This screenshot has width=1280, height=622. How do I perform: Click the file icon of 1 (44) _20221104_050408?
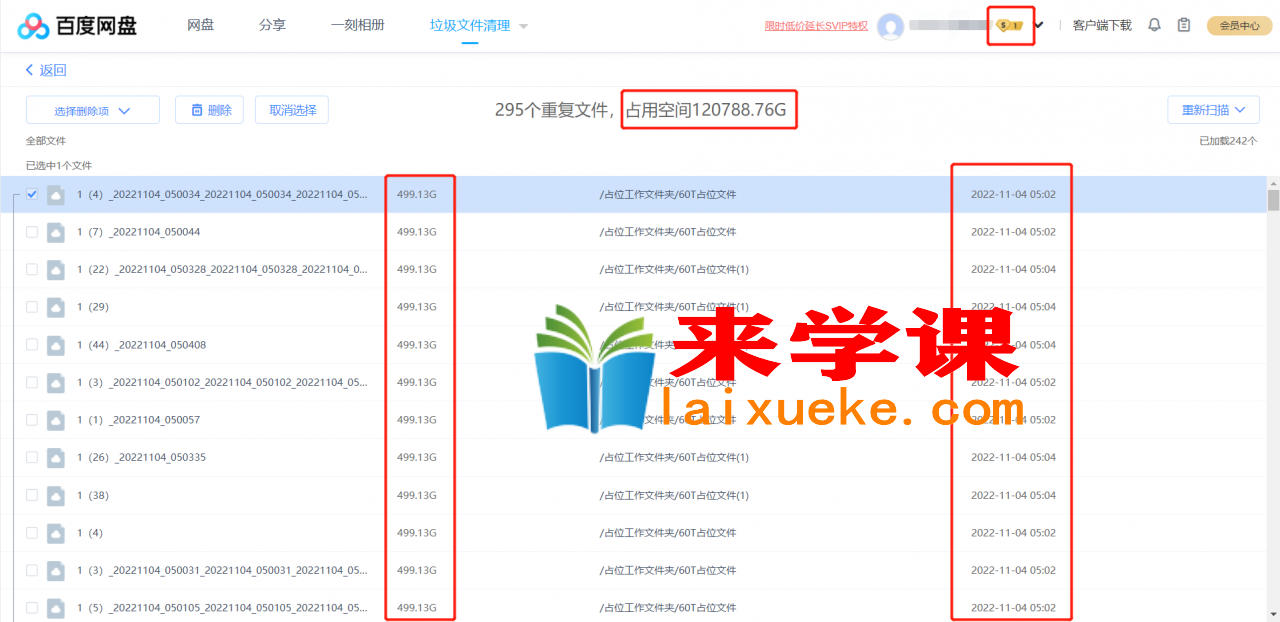click(56, 345)
